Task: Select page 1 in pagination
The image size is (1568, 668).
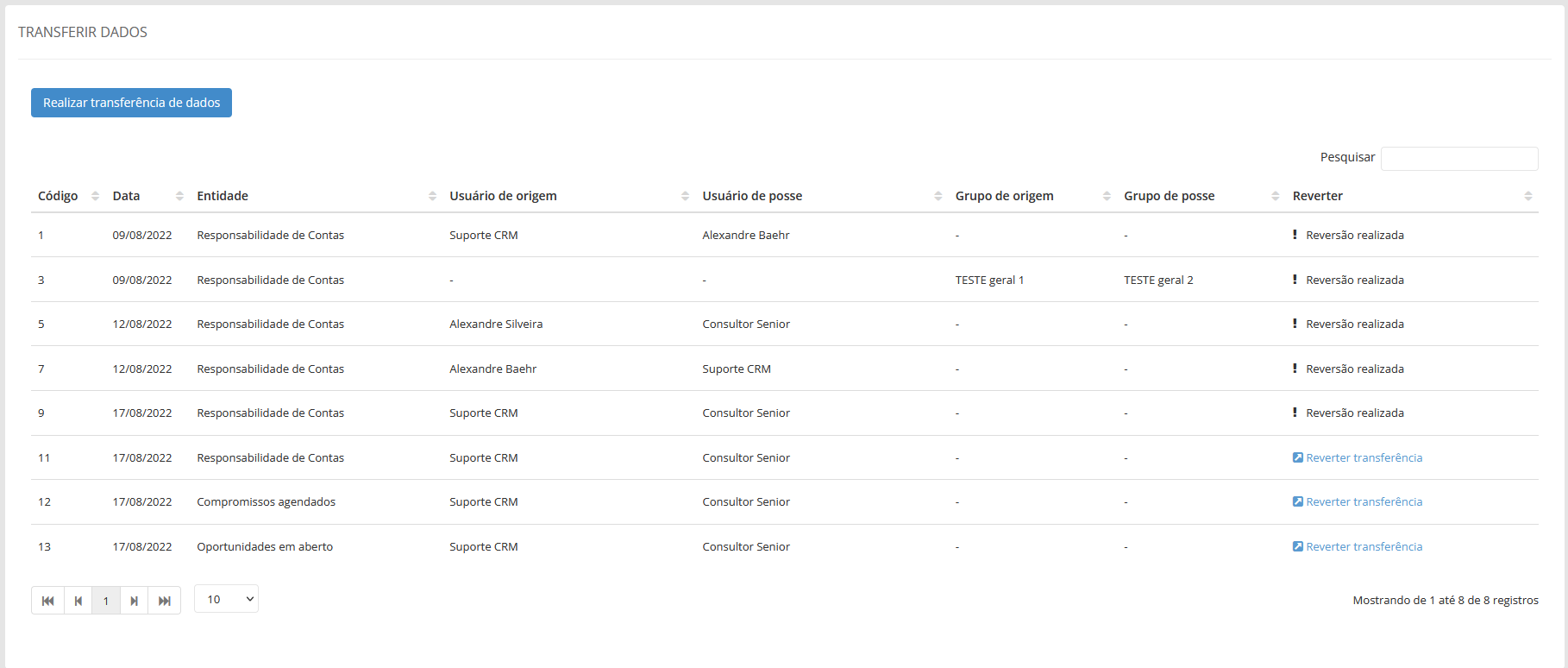Action: pos(106,601)
